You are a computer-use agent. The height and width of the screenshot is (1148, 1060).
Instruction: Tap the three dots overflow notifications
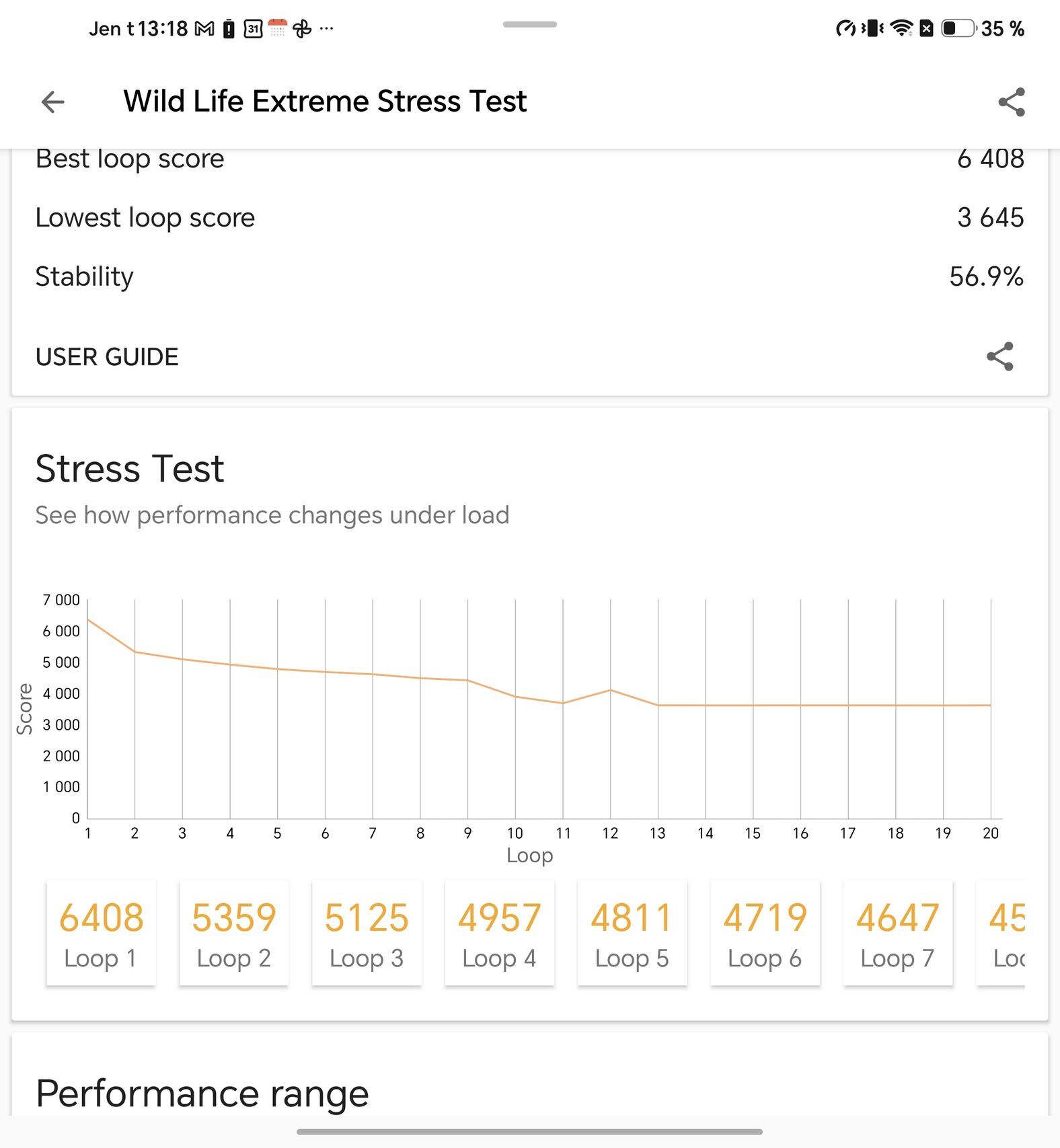(327, 29)
